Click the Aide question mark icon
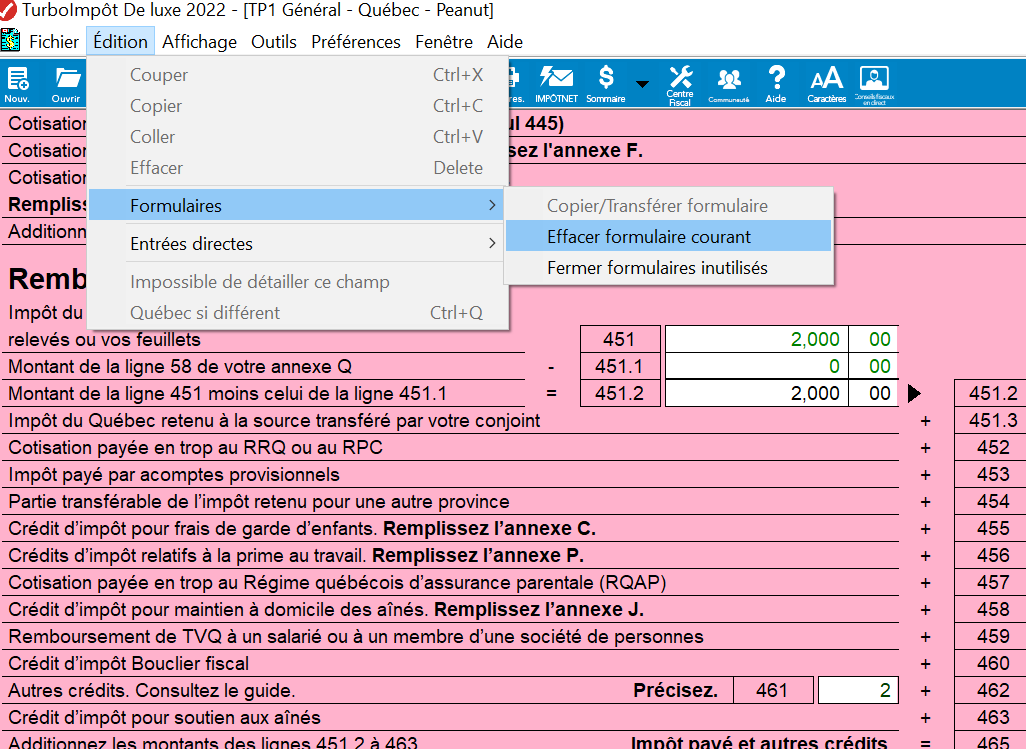This screenshot has width=1026, height=749. (x=776, y=83)
